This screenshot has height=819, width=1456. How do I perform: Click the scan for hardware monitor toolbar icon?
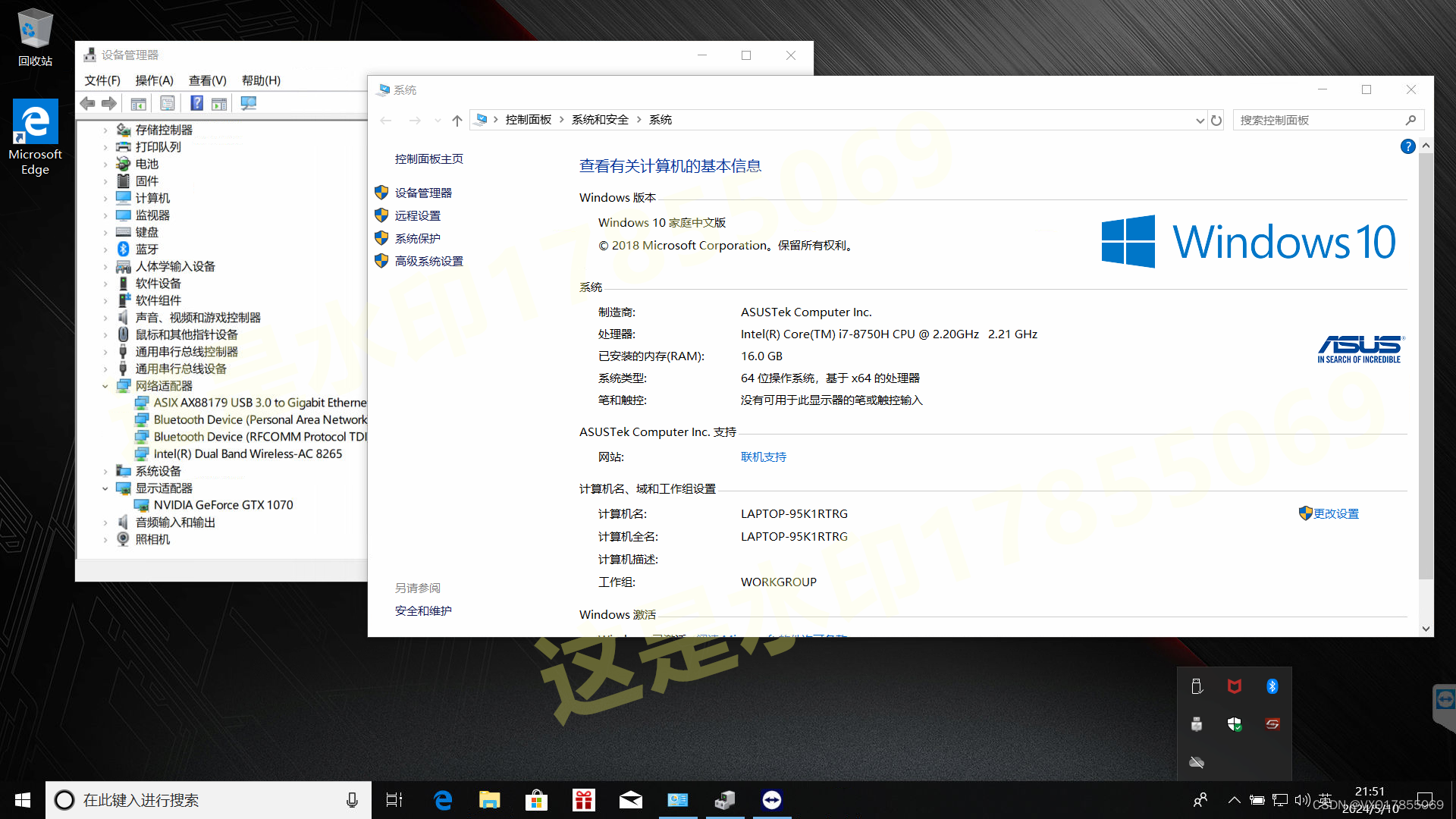pos(249,103)
